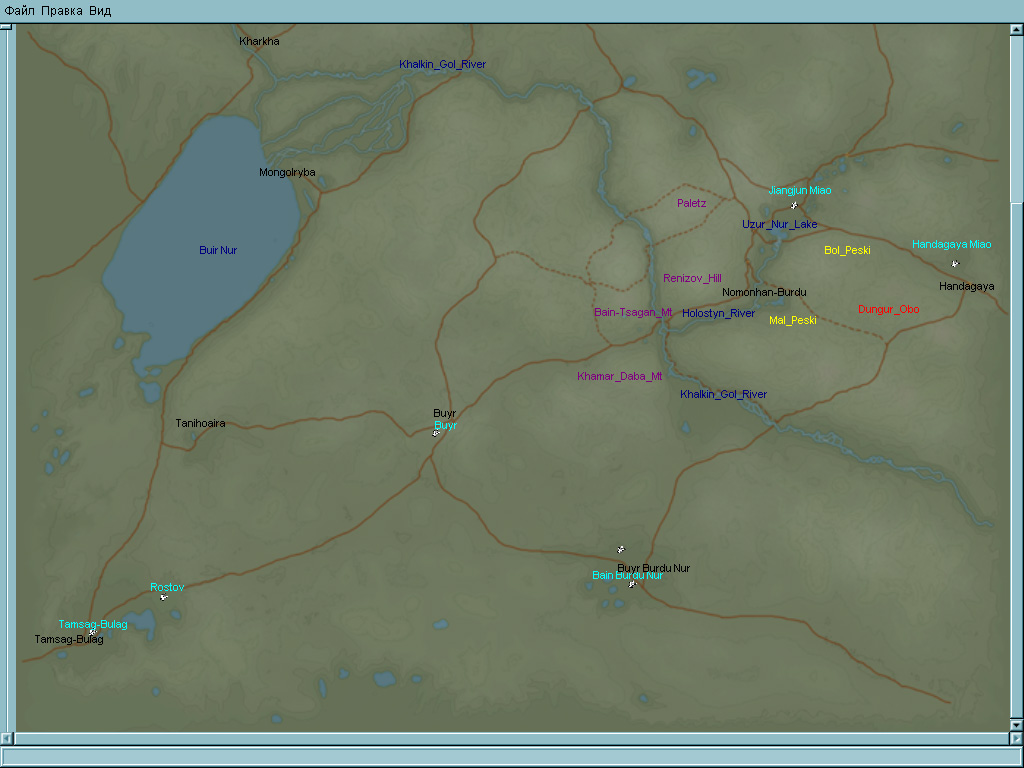1024x768 pixels.
Task: Click the horizontal scrollbar right arrow
Action: [x=1017, y=739]
